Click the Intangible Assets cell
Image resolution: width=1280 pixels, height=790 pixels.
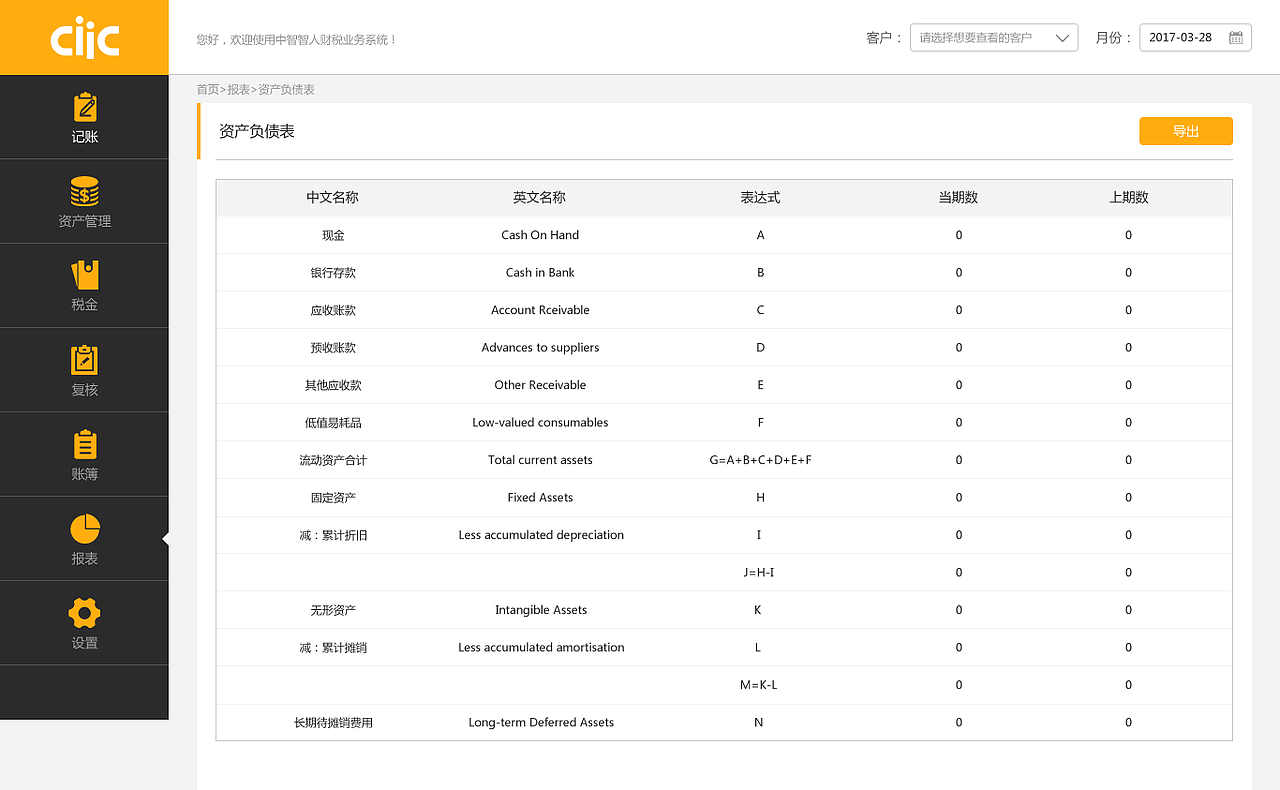pyautogui.click(x=540, y=610)
